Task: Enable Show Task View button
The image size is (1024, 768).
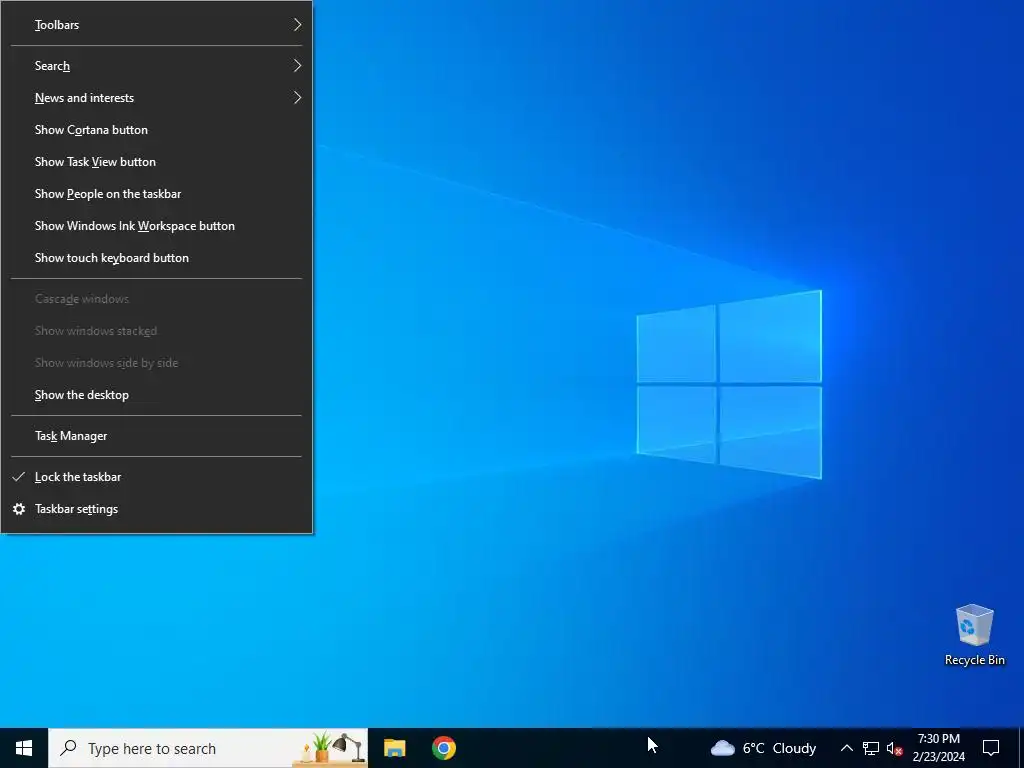Action: (157, 162)
